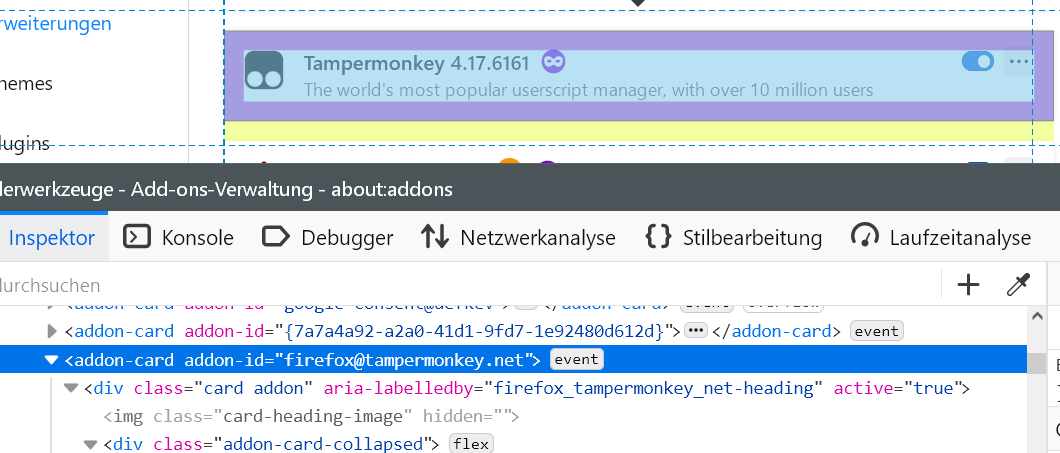Viewport: 1060px width, 453px height.
Task: Click the private browsing badge next to Tampermonkey
Action: click(553, 62)
